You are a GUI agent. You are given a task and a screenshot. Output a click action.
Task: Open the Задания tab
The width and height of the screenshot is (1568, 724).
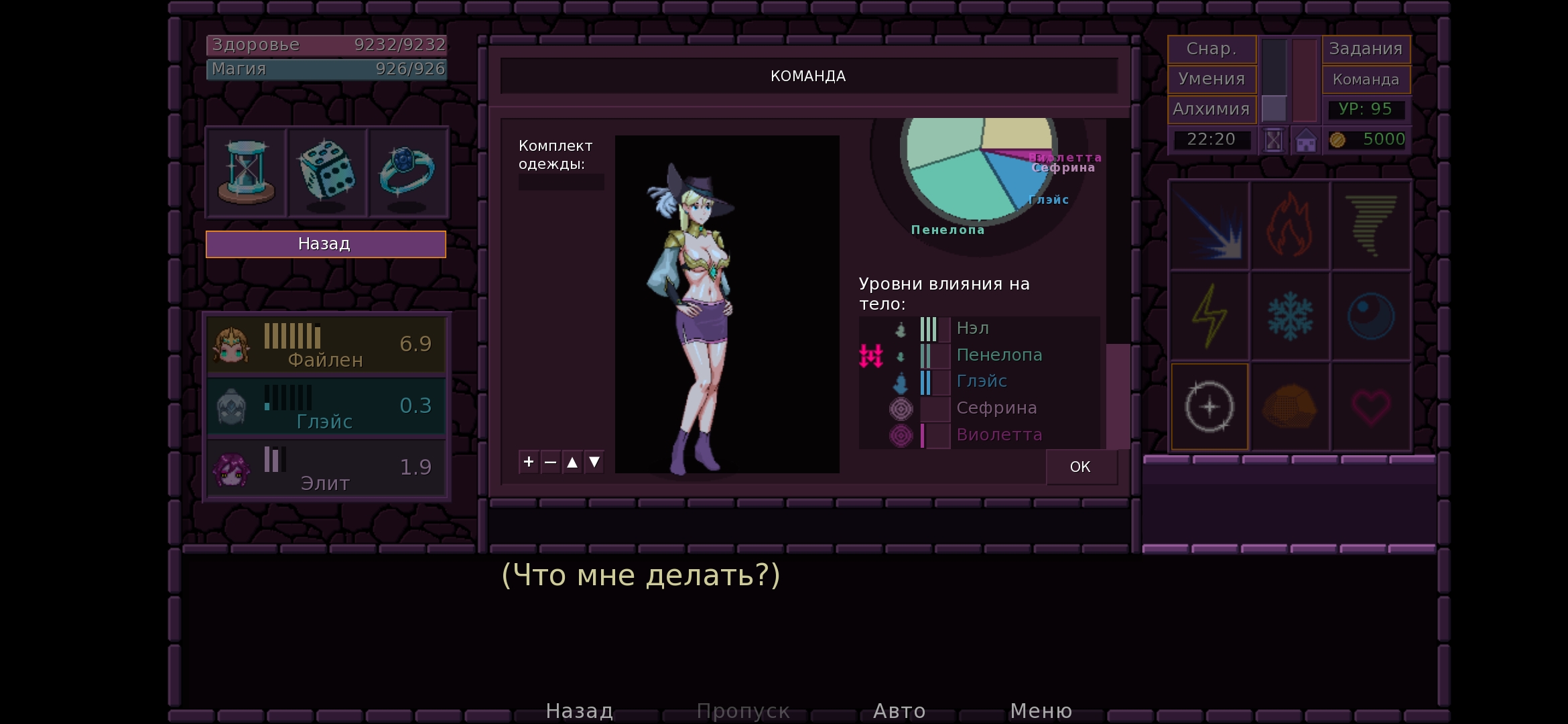[1366, 49]
